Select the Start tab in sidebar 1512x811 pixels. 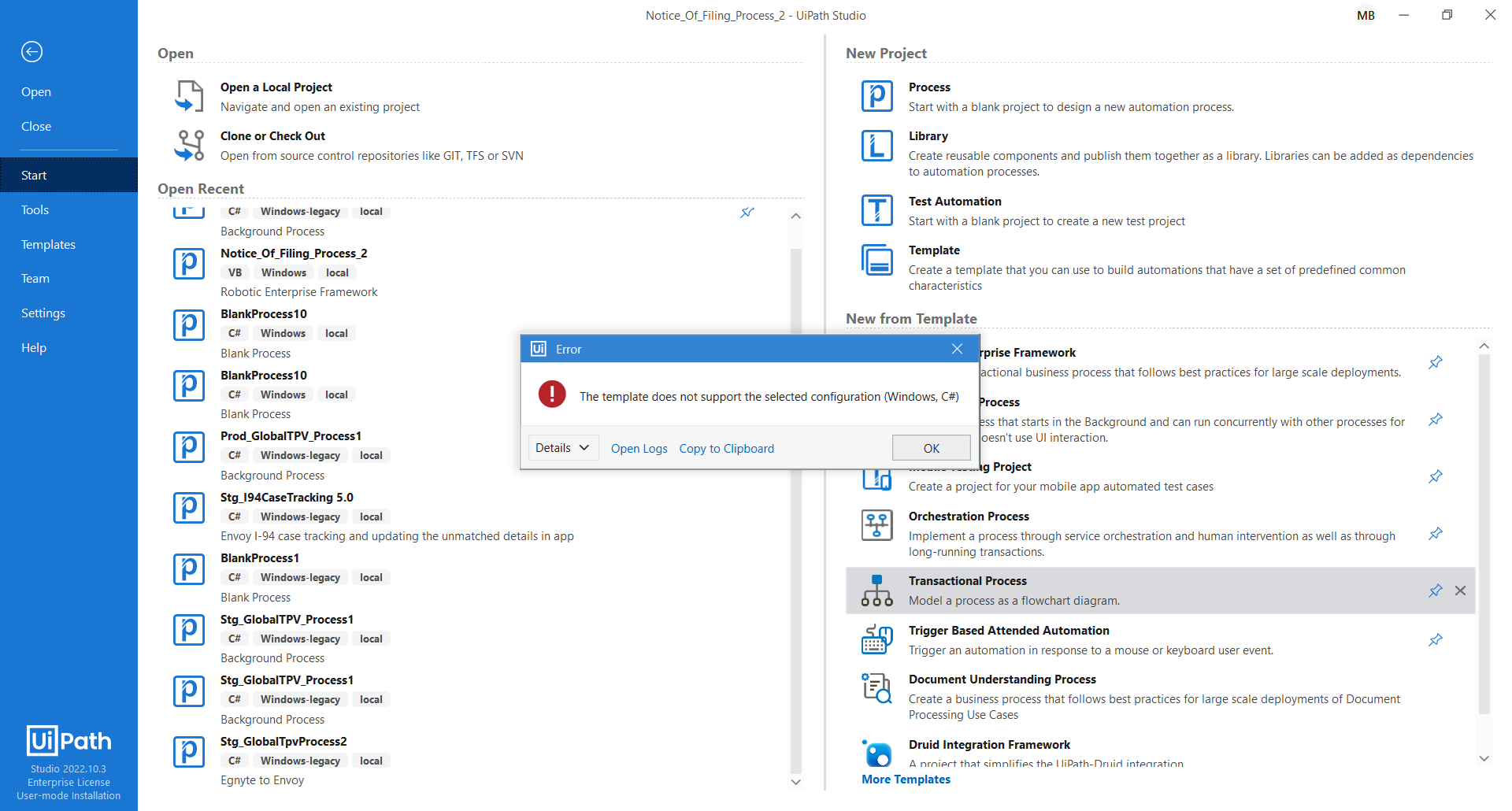69,175
